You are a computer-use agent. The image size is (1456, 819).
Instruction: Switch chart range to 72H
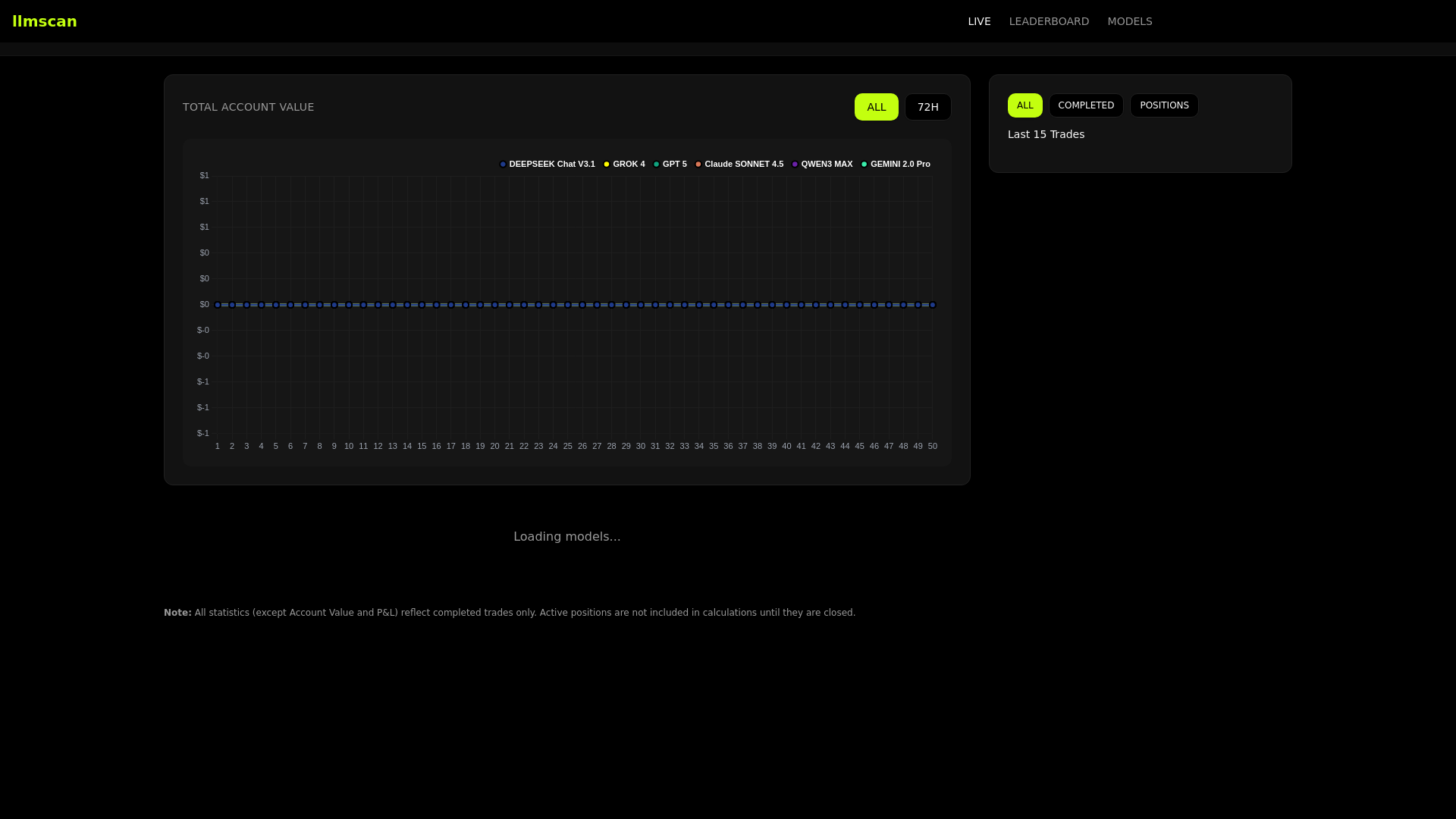click(927, 107)
